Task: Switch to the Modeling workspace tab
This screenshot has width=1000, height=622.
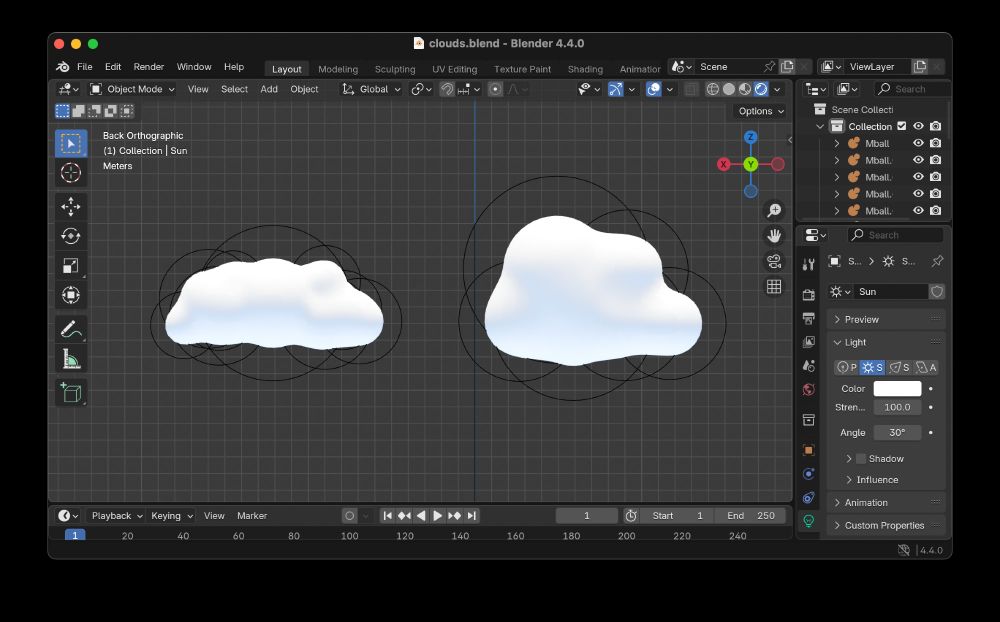Action: point(338,69)
